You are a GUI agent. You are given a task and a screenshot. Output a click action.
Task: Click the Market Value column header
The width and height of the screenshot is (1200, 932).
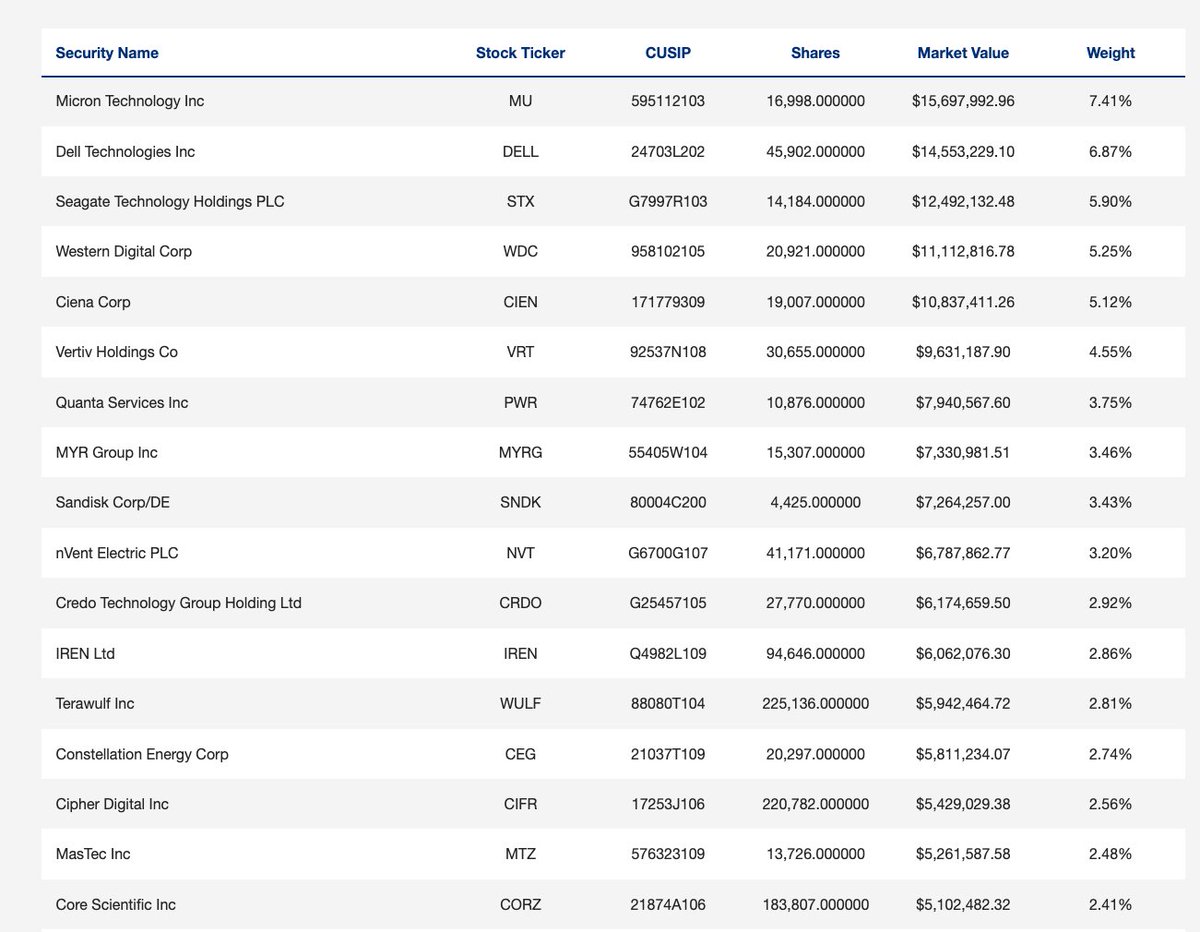(963, 53)
